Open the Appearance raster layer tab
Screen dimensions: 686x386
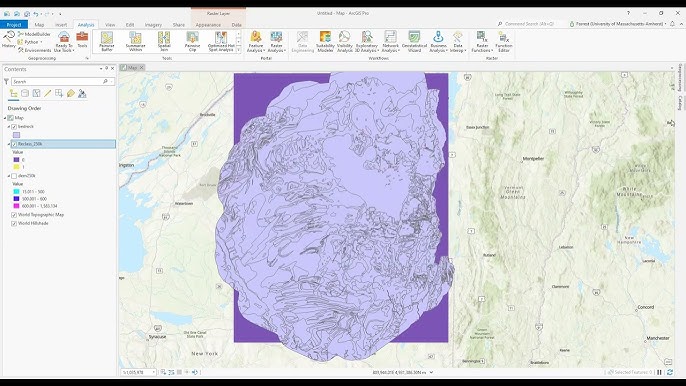[208, 25]
